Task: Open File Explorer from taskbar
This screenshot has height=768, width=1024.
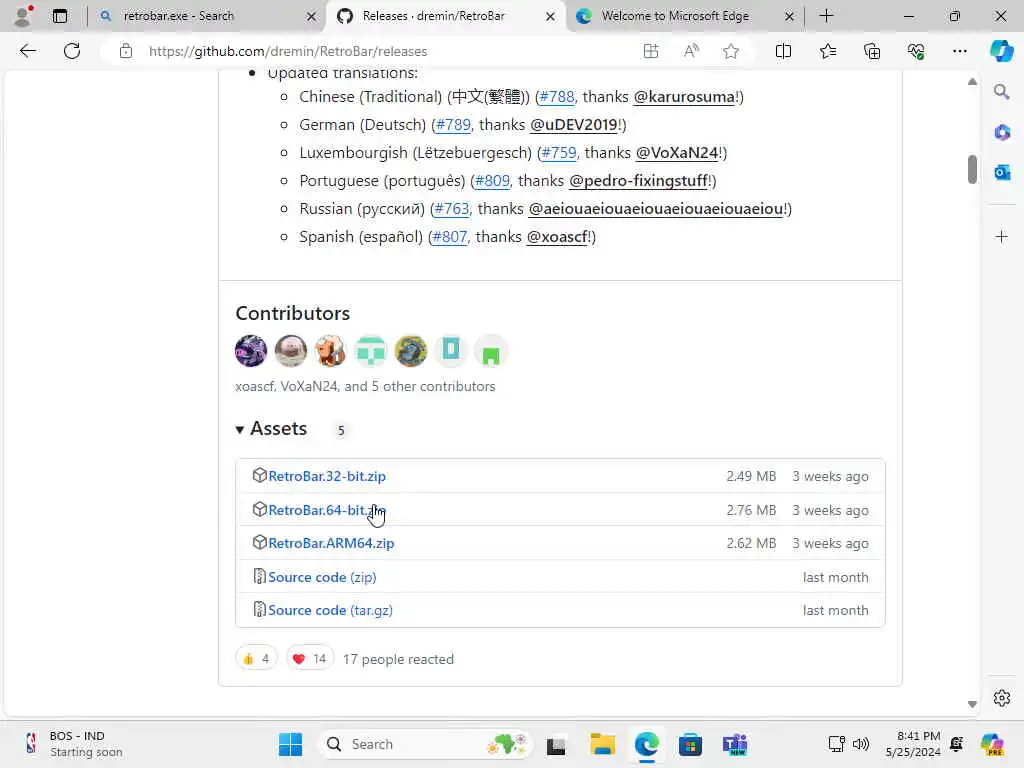Action: click(602, 744)
